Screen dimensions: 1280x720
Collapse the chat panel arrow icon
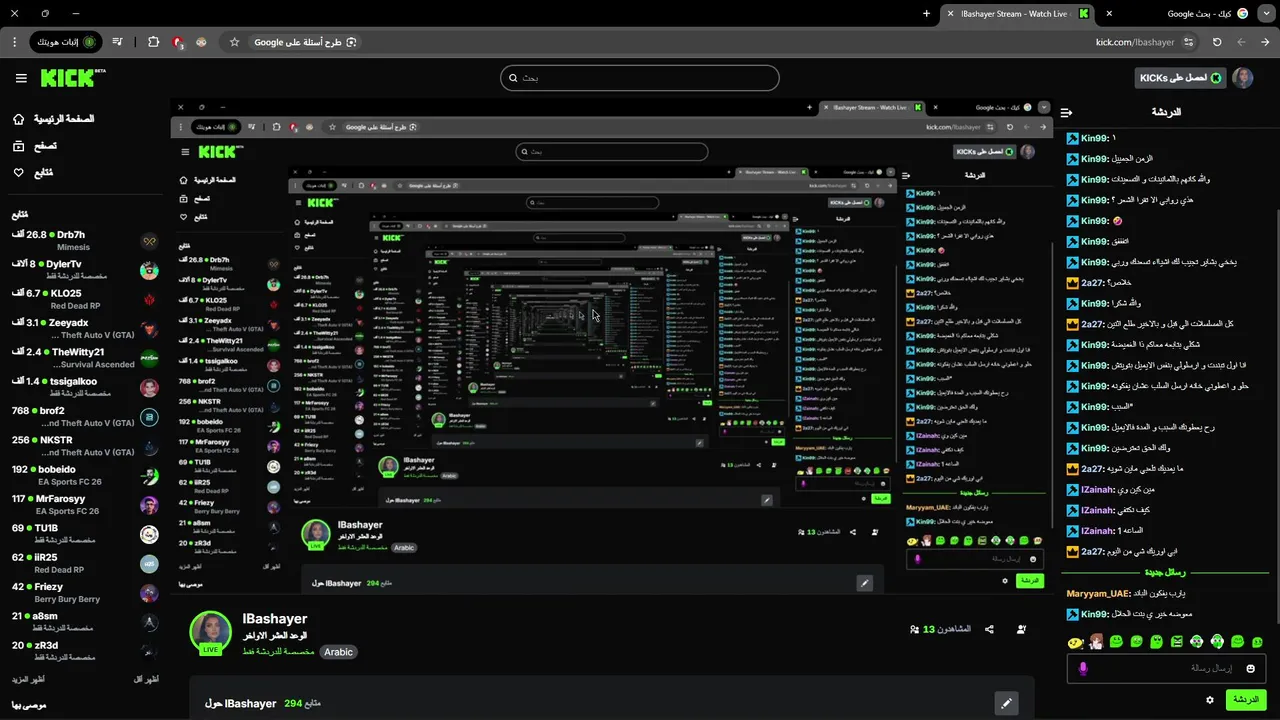(x=1066, y=112)
